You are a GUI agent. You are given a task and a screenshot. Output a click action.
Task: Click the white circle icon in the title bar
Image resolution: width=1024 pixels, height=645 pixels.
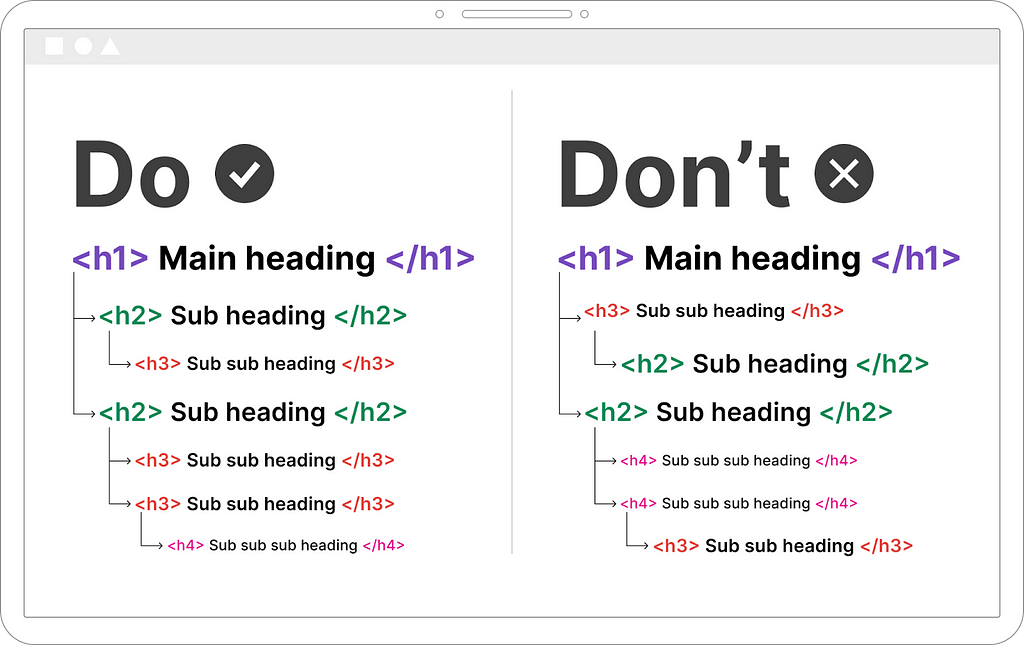83,46
